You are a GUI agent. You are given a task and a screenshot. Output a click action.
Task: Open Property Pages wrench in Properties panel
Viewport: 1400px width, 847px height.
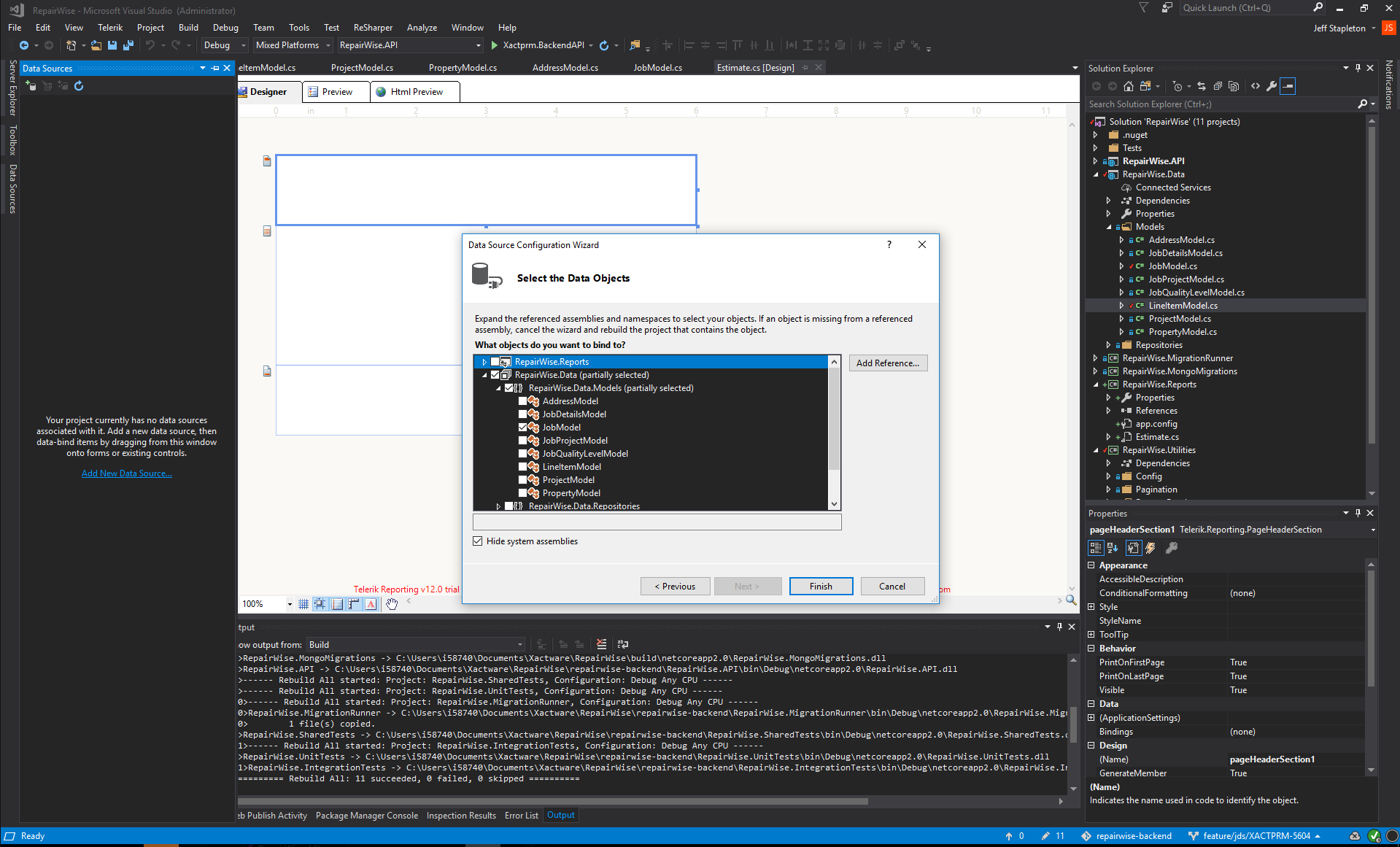click(1172, 548)
